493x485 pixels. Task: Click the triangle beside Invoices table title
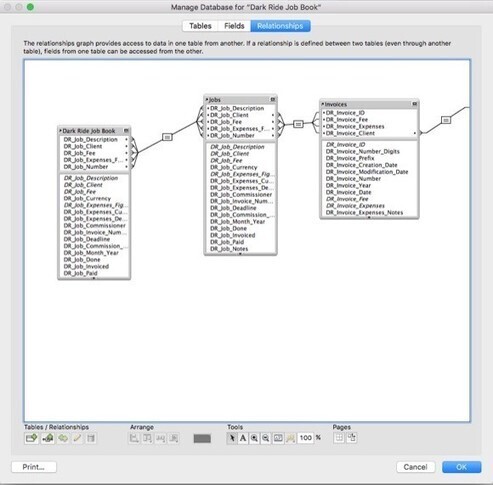pyautogui.click(x=322, y=104)
